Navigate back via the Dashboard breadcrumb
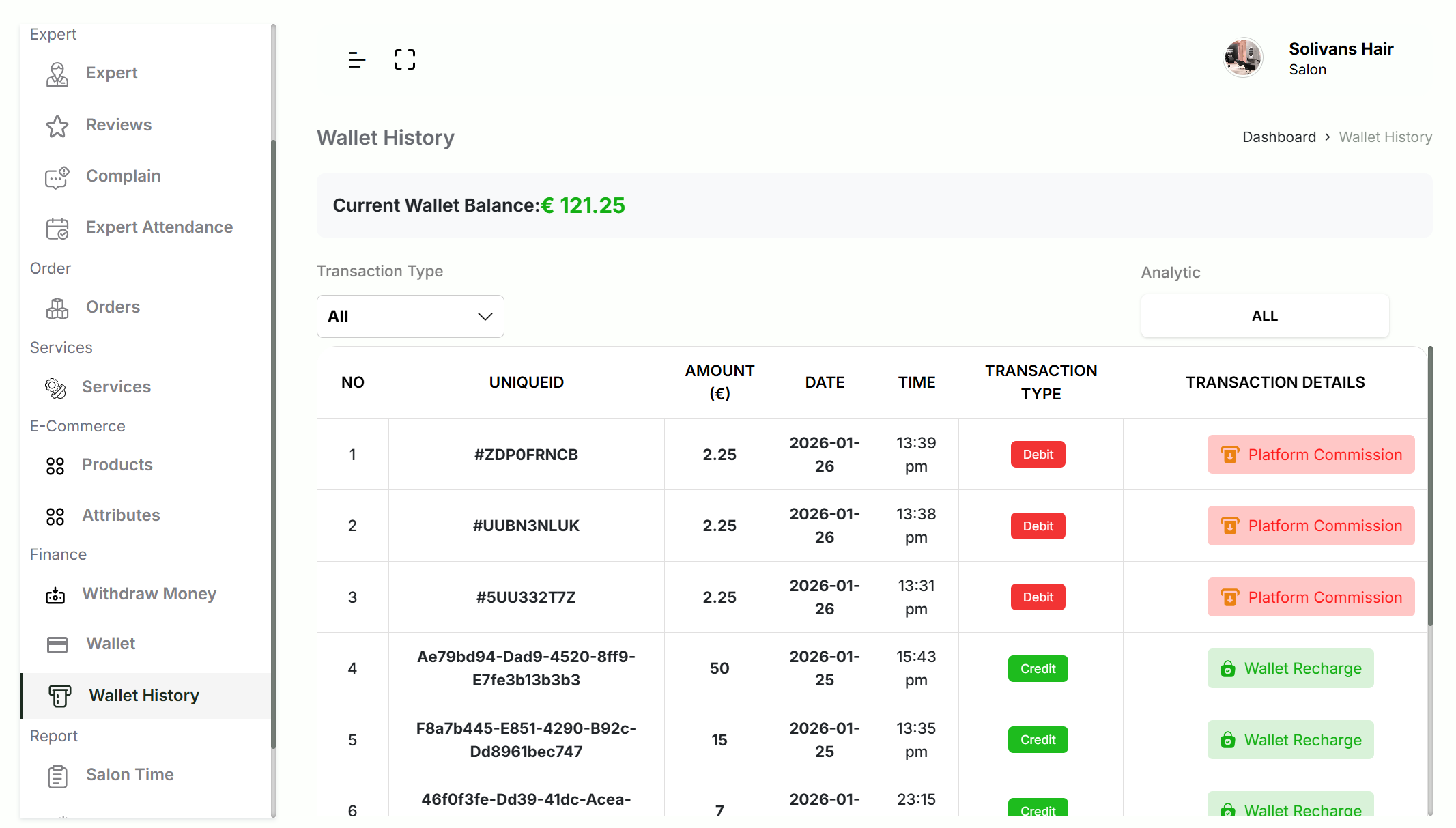 pos(1279,137)
